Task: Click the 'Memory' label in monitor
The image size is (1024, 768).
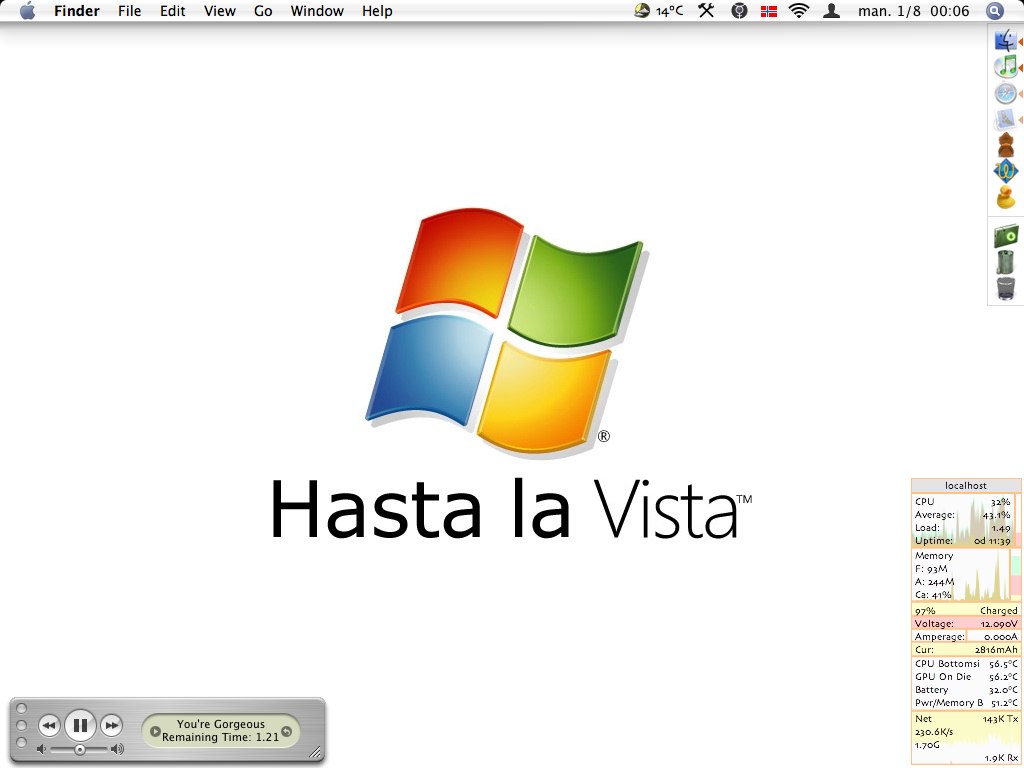Action: click(x=934, y=556)
